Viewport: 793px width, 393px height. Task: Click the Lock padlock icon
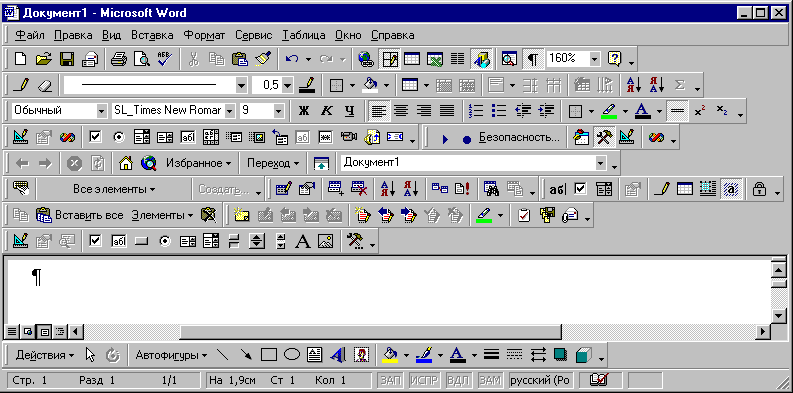click(759, 189)
